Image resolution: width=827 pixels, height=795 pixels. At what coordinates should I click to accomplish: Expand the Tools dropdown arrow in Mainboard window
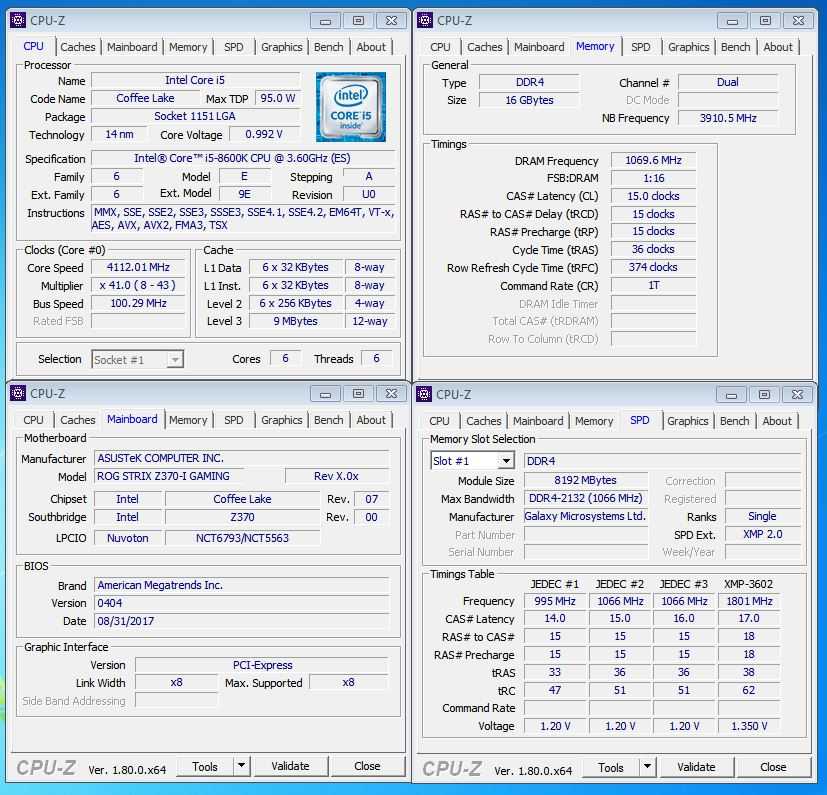tap(240, 766)
